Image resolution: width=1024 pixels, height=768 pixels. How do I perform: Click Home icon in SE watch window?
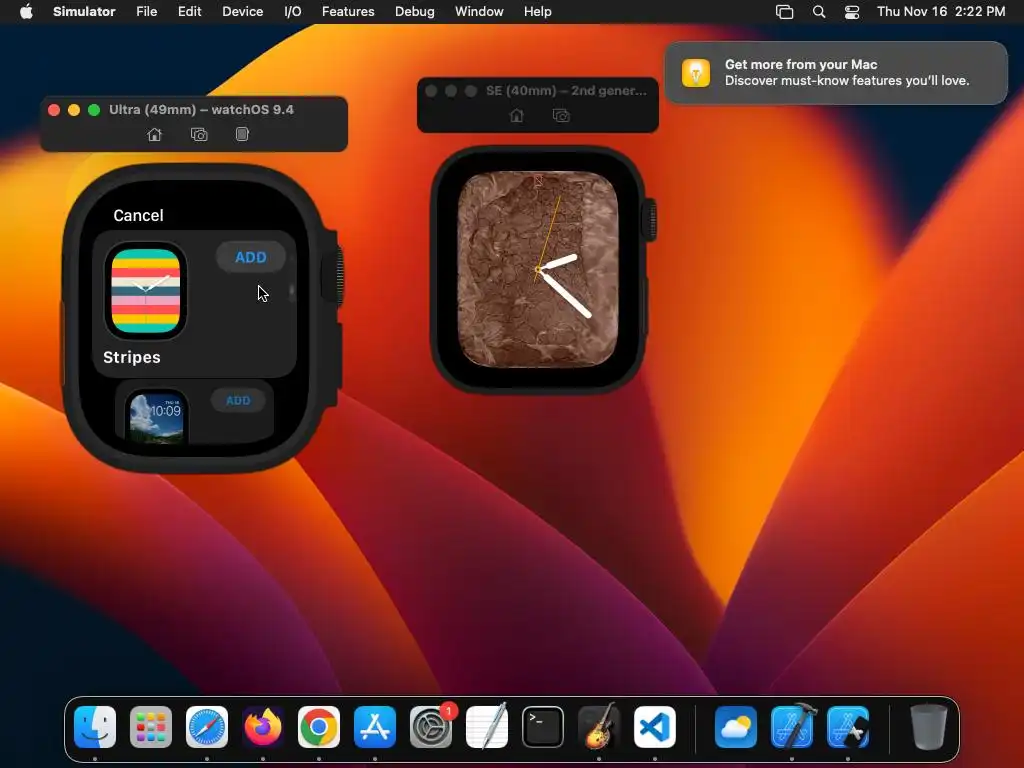[x=517, y=116]
